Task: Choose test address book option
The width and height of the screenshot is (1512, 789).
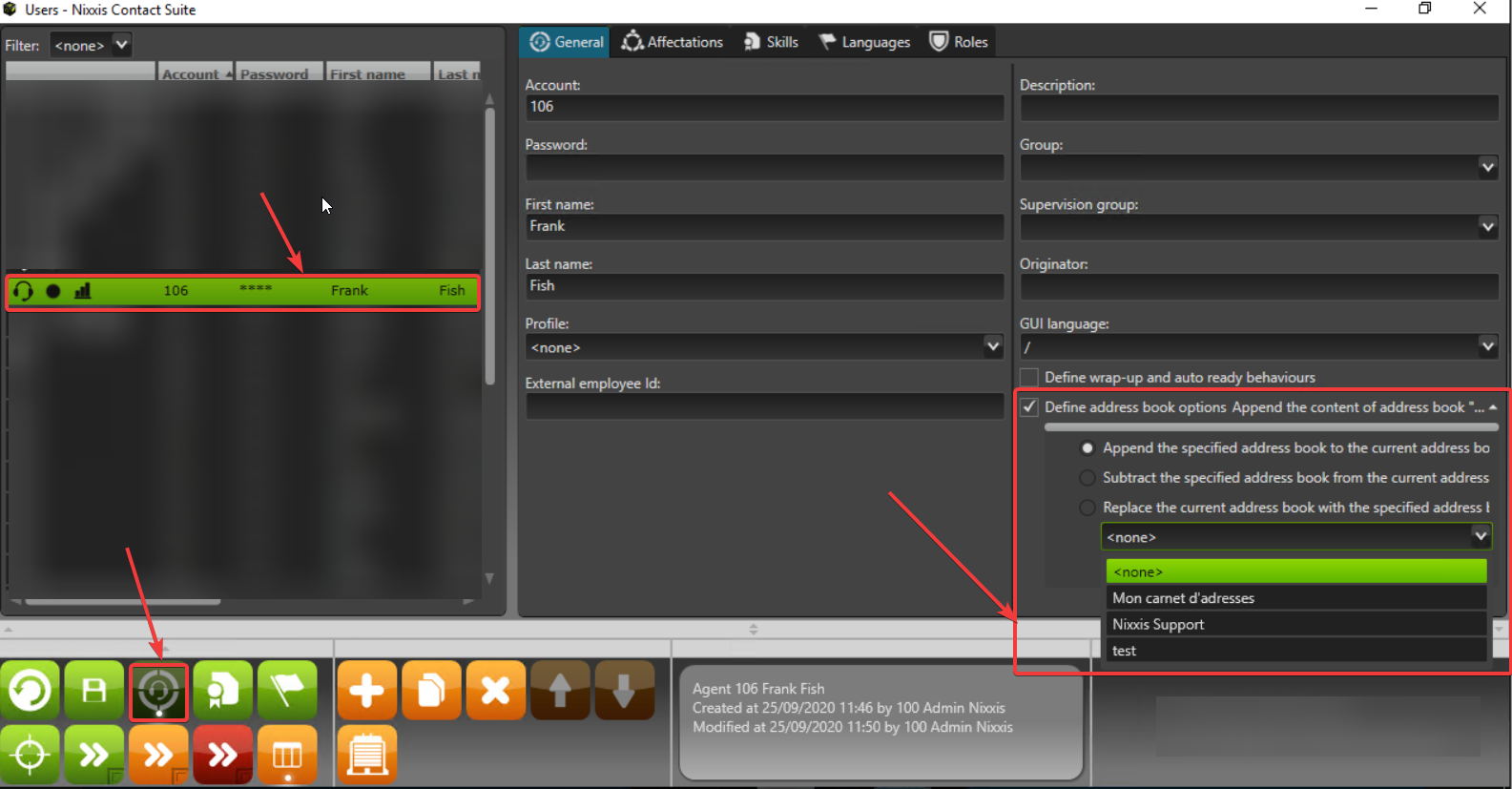Action: (1296, 651)
